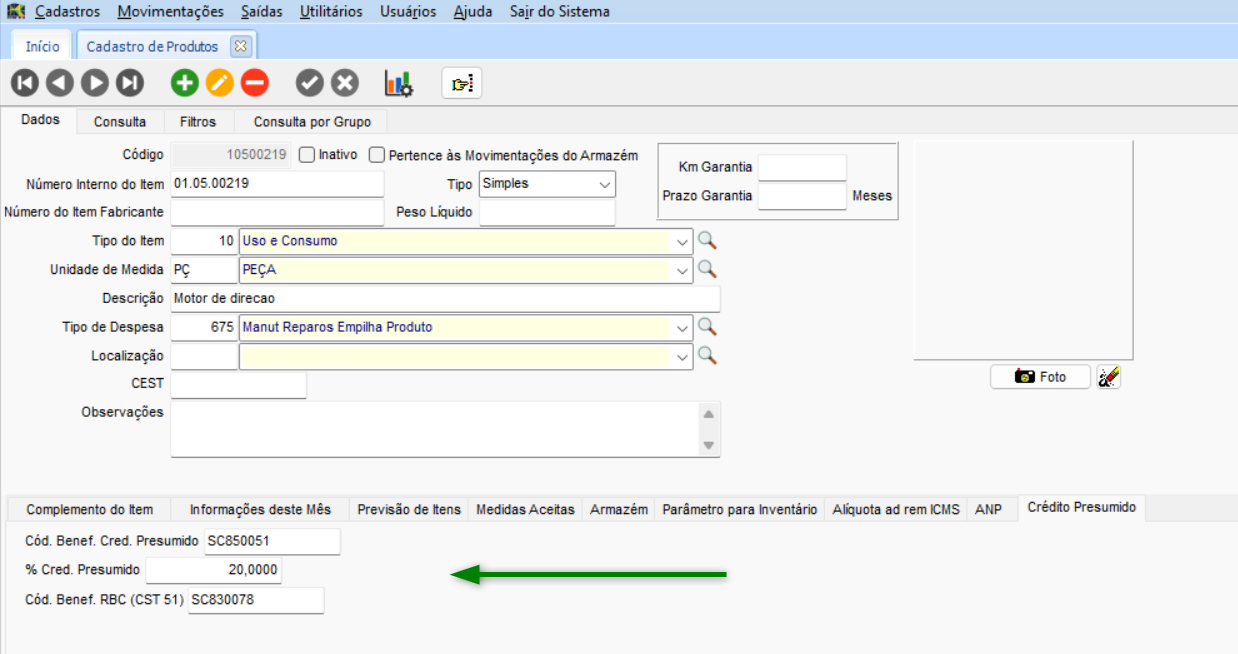Open the Saídas menu
The height and width of the screenshot is (654, 1238).
tap(261, 12)
